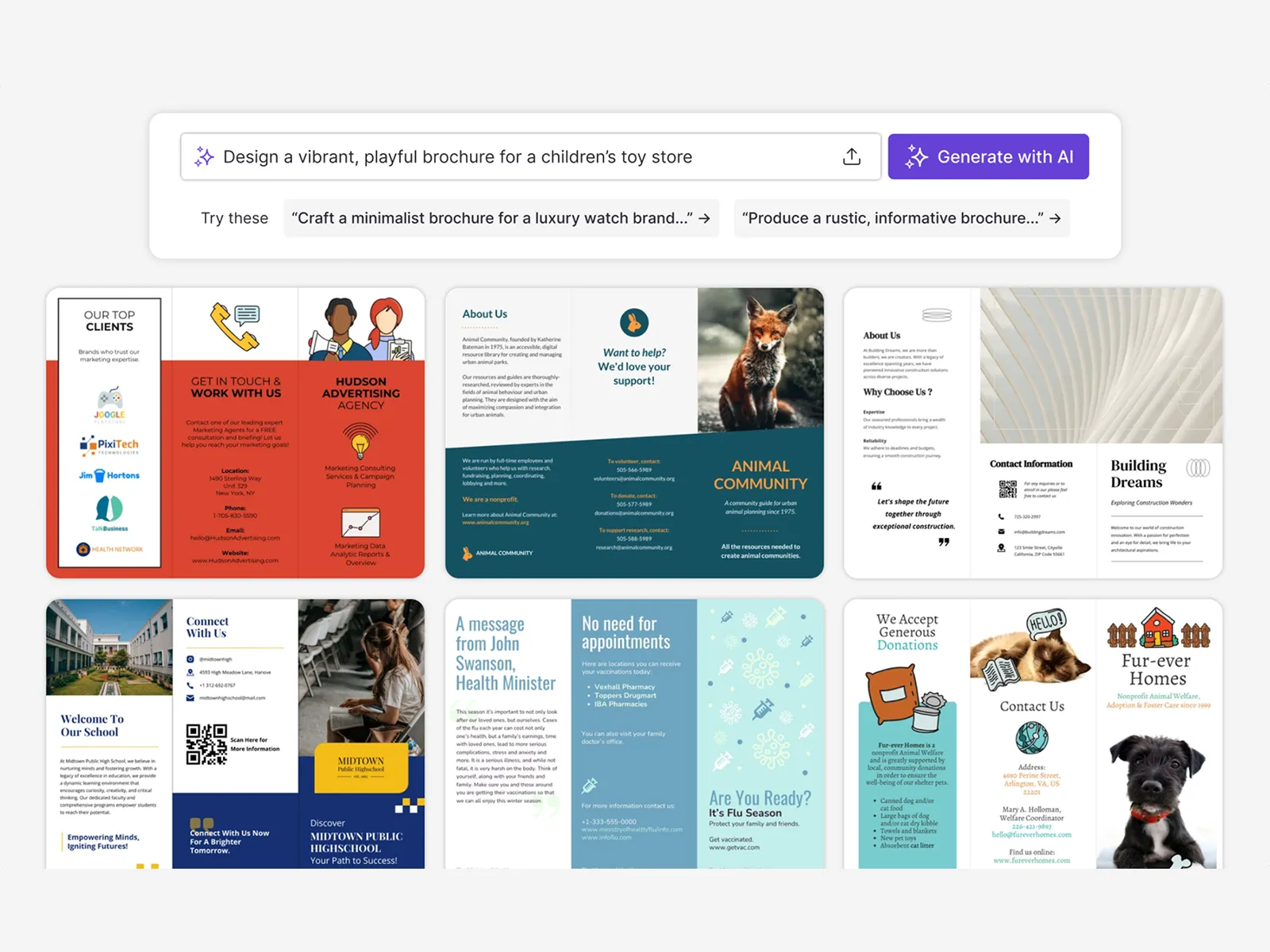Viewport: 1270px width, 952px height.
Task: Open the Flu Season health brochure template
Action: click(x=634, y=734)
